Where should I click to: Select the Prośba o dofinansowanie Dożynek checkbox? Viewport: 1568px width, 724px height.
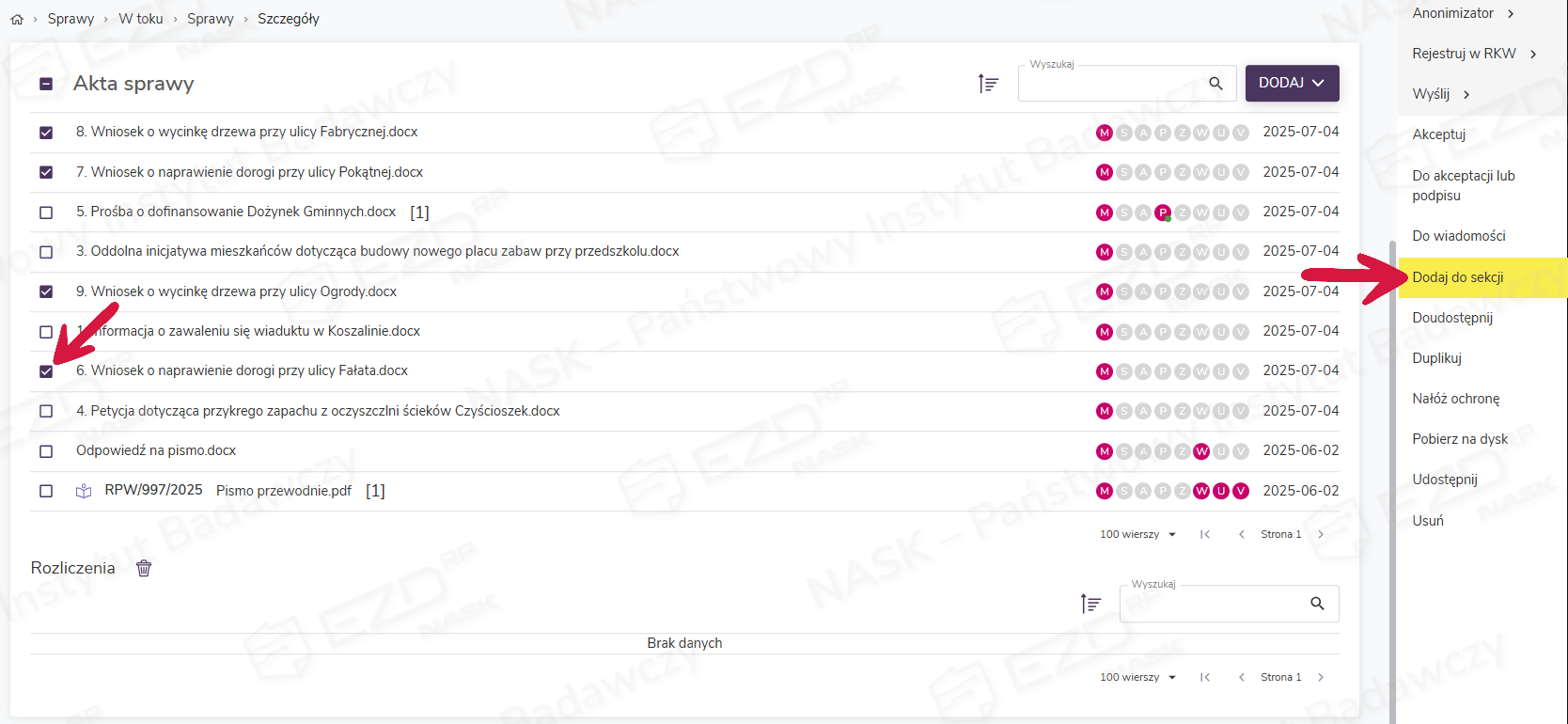[x=46, y=212]
